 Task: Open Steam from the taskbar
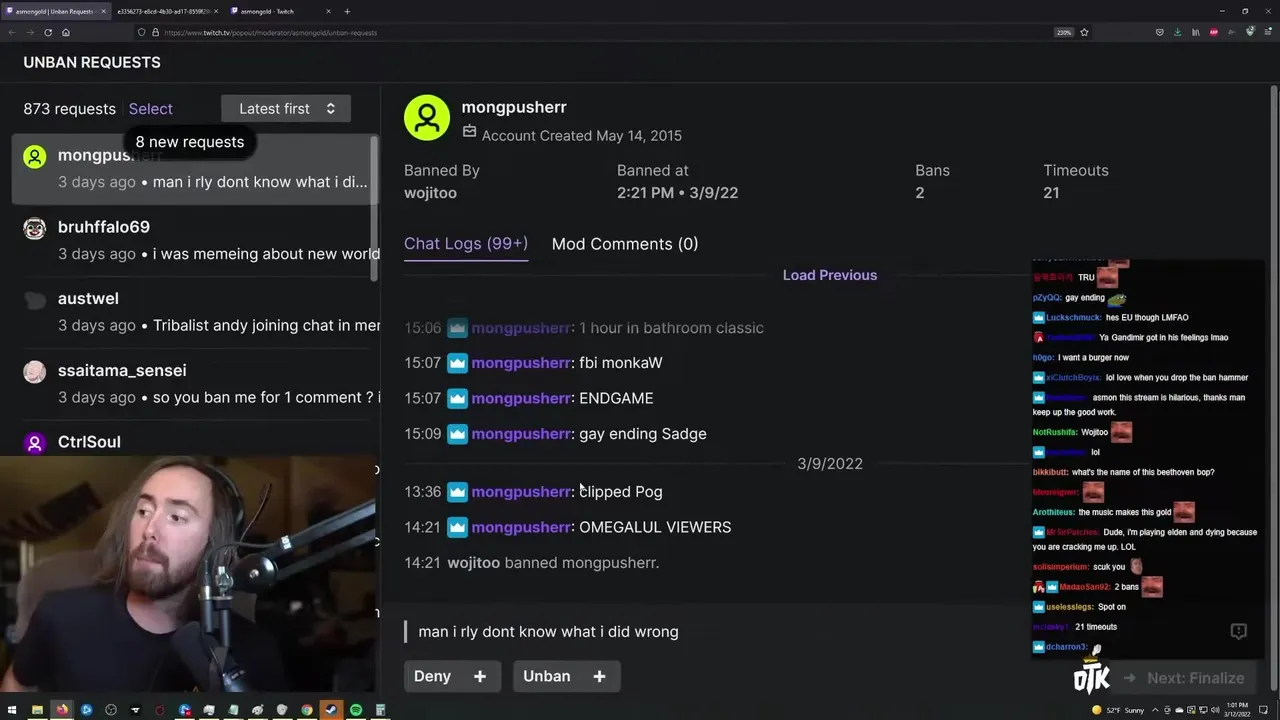(331, 710)
